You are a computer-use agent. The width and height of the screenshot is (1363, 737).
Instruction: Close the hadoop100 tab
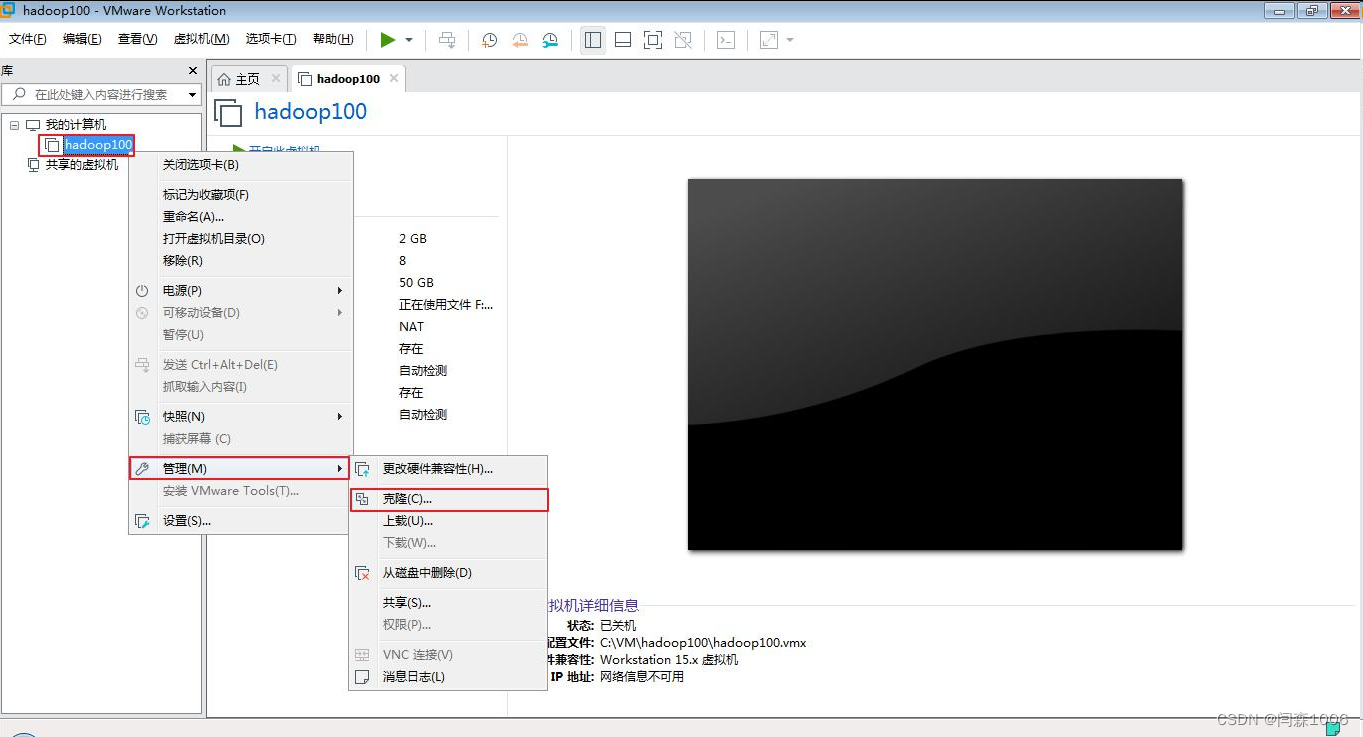click(394, 78)
